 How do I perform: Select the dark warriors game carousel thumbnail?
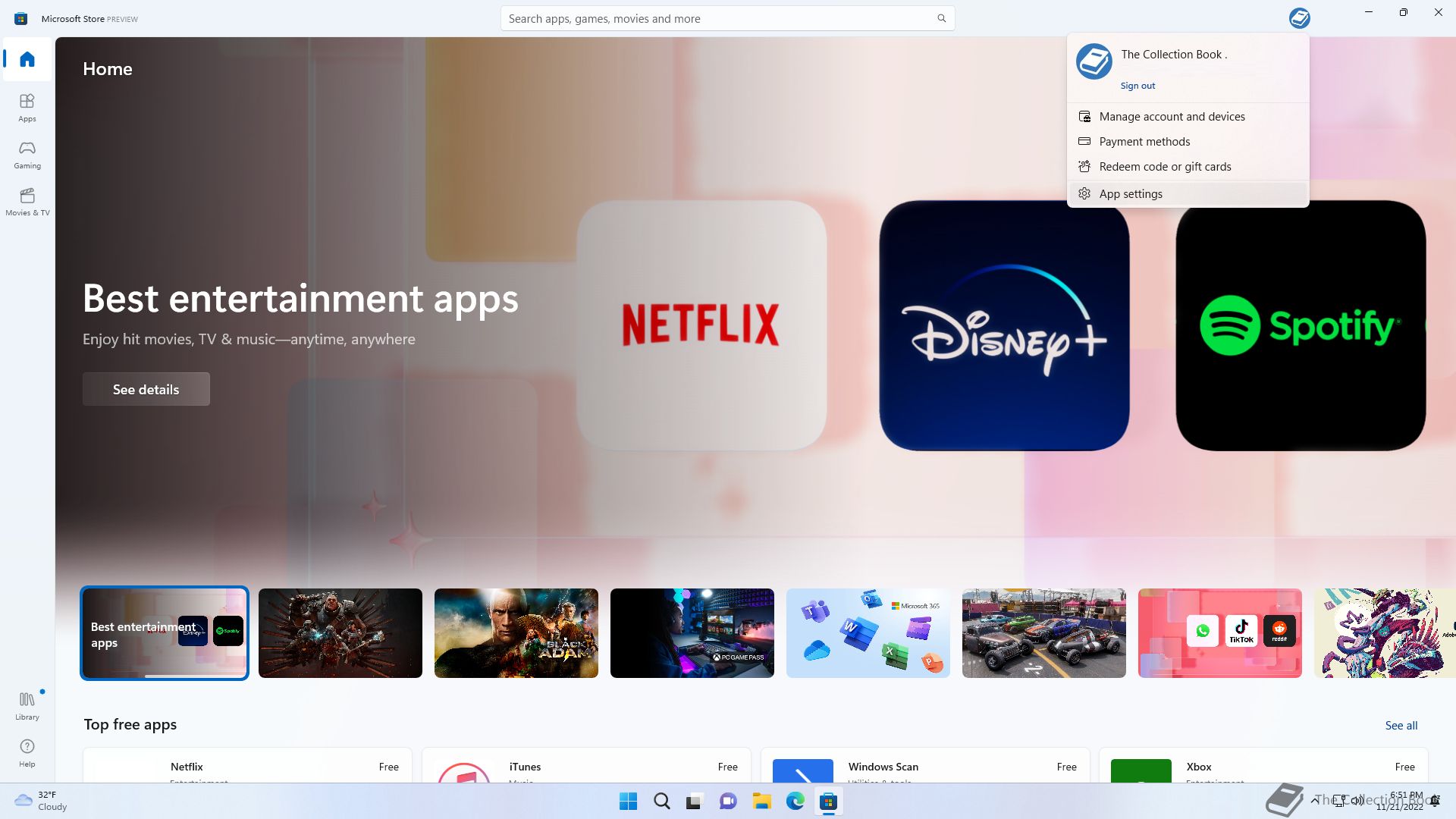(x=340, y=633)
